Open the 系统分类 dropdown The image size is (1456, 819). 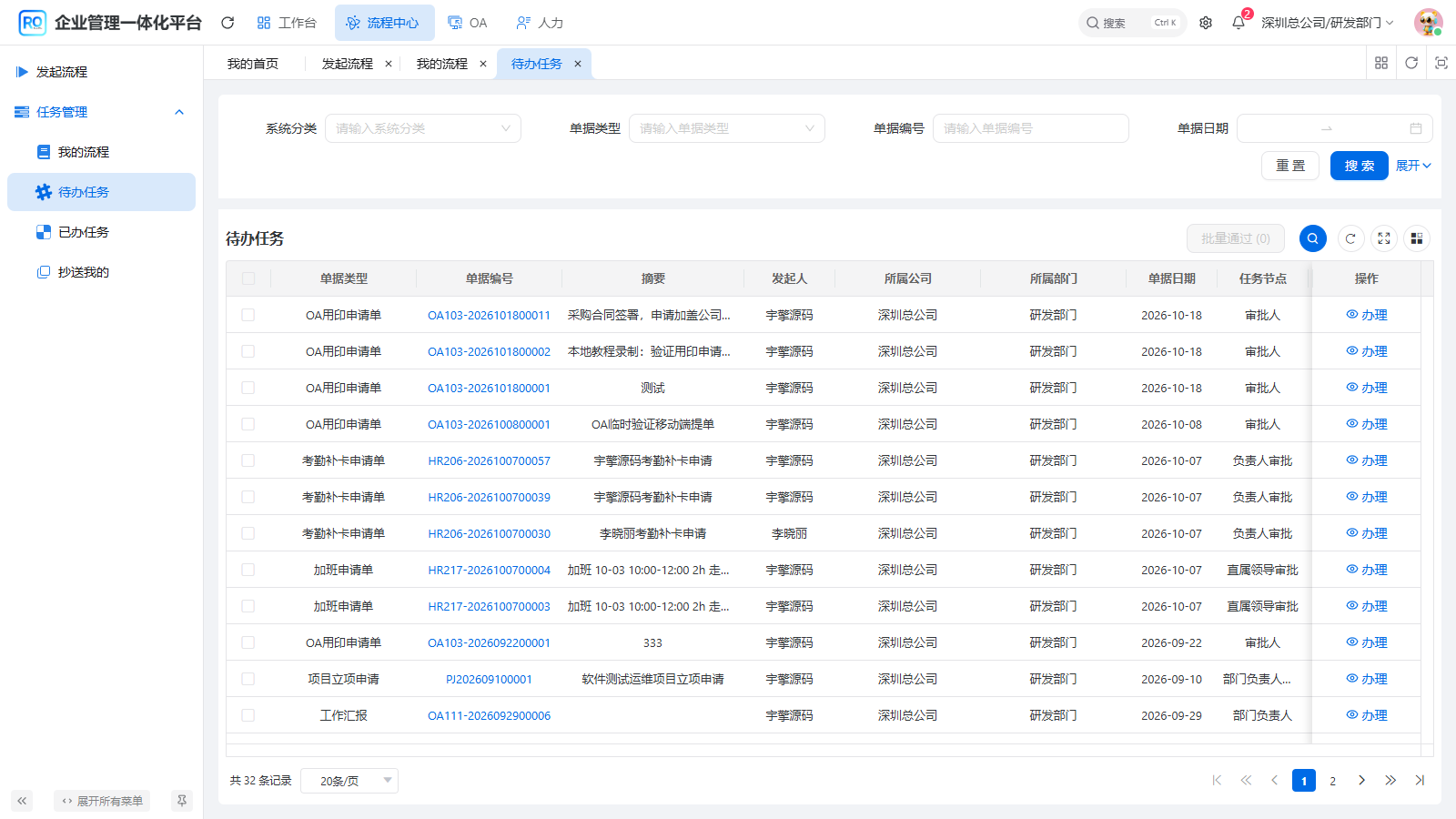pyautogui.click(x=423, y=128)
